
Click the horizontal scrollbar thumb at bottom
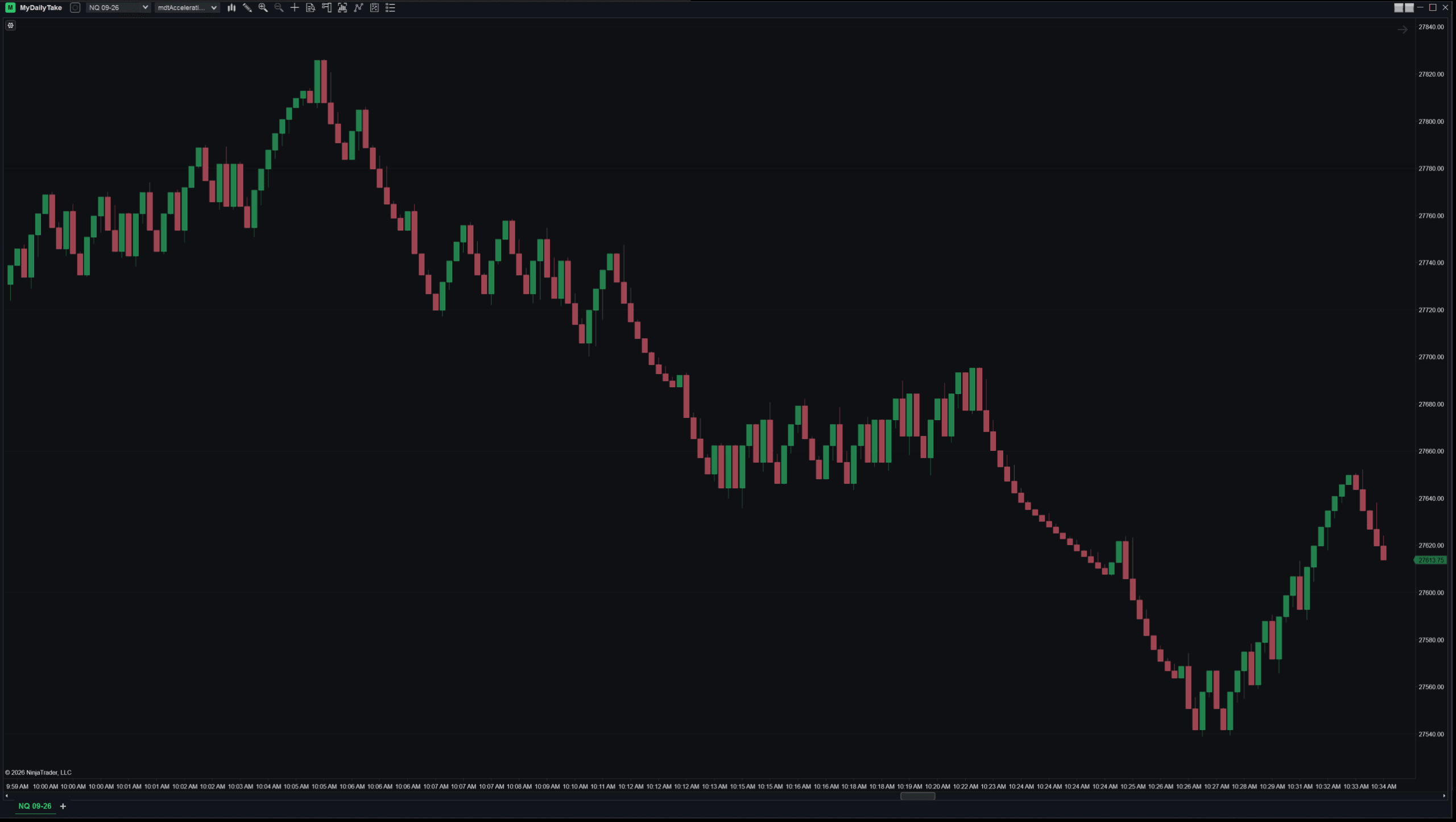pos(917,796)
